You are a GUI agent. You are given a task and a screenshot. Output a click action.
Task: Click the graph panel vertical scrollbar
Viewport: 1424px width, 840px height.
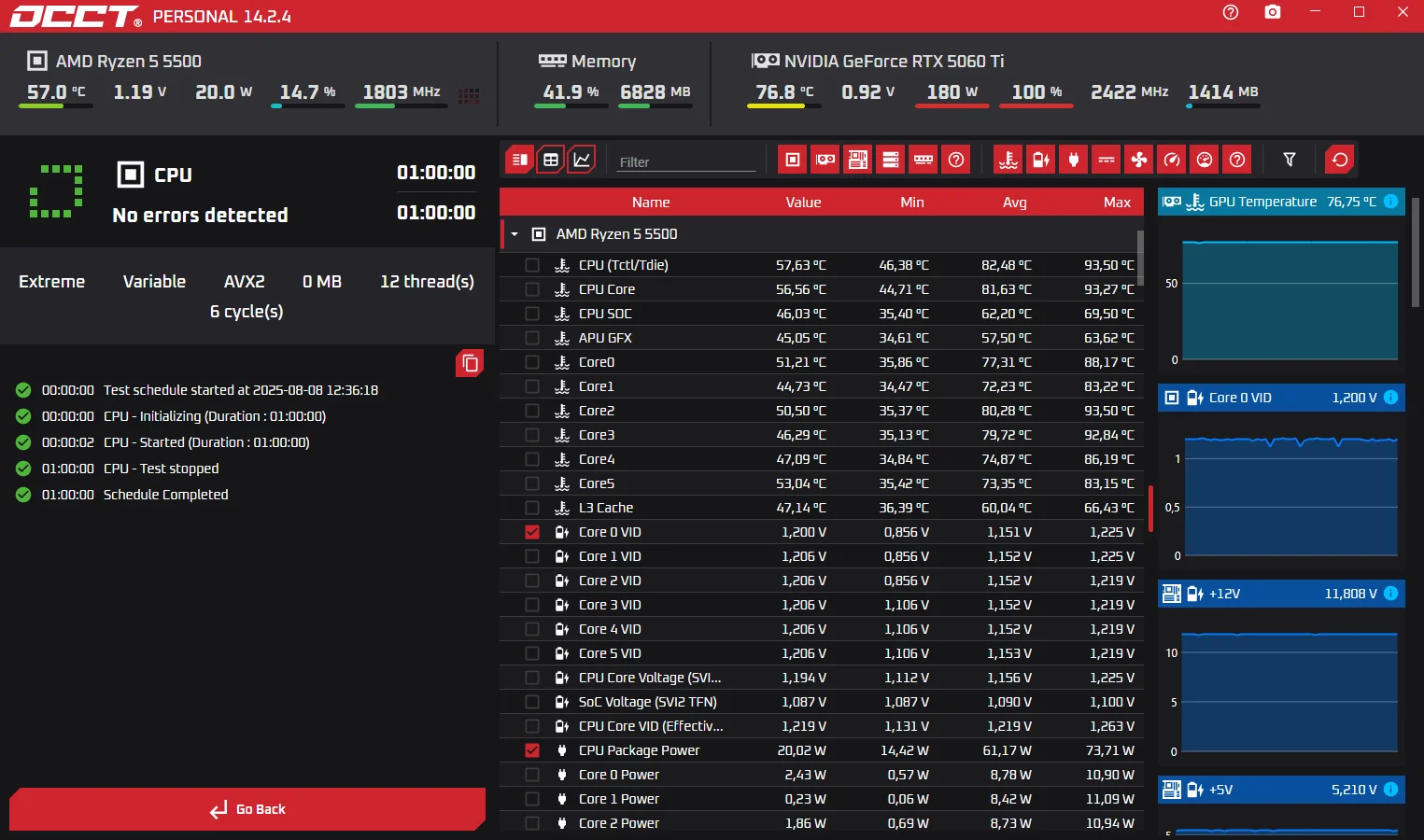click(1416, 252)
